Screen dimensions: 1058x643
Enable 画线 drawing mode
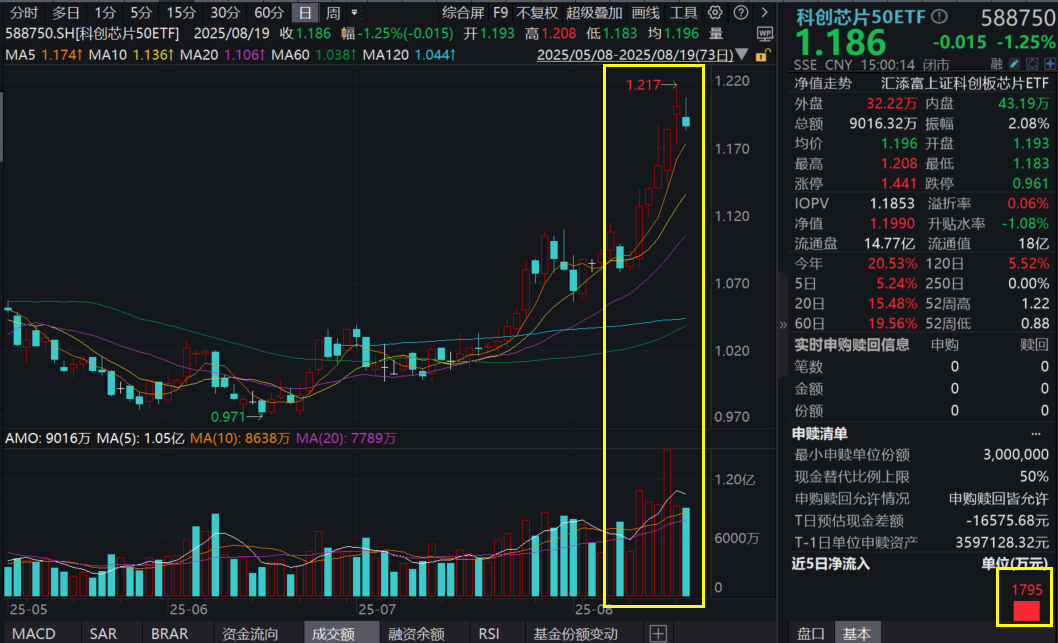coord(646,13)
